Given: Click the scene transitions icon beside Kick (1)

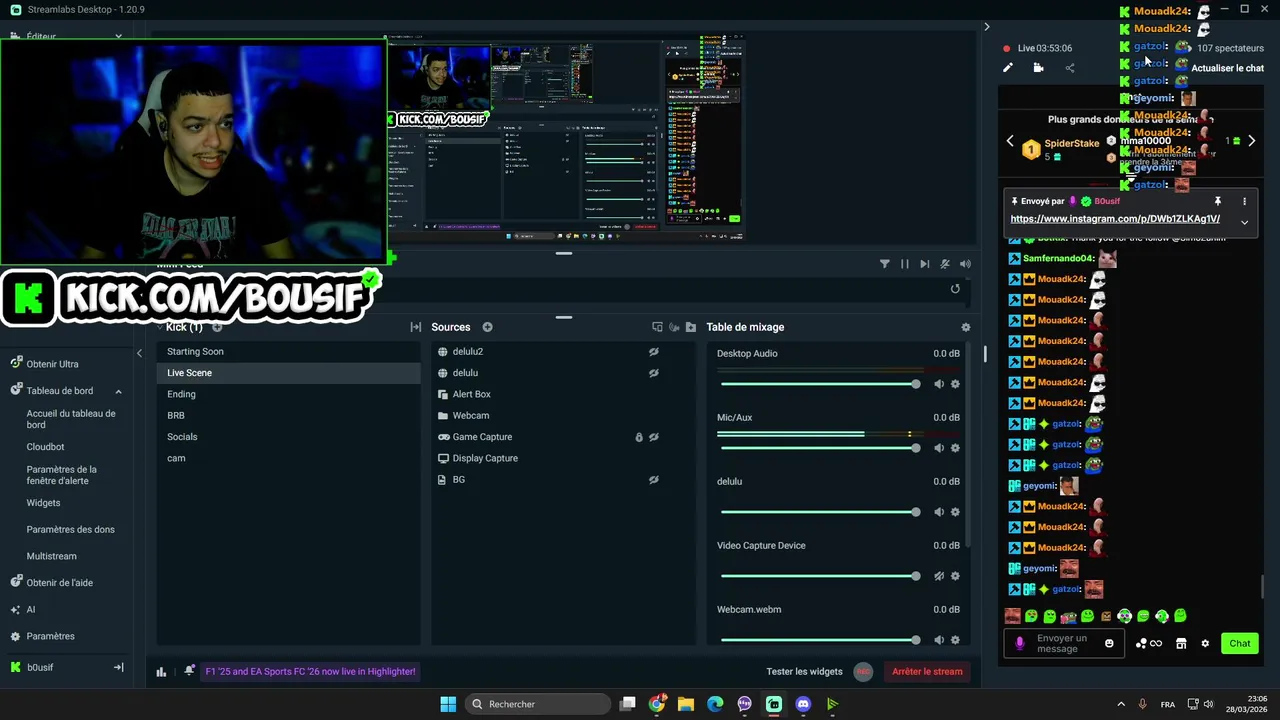Looking at the screenshot, I should click(415, 327).
